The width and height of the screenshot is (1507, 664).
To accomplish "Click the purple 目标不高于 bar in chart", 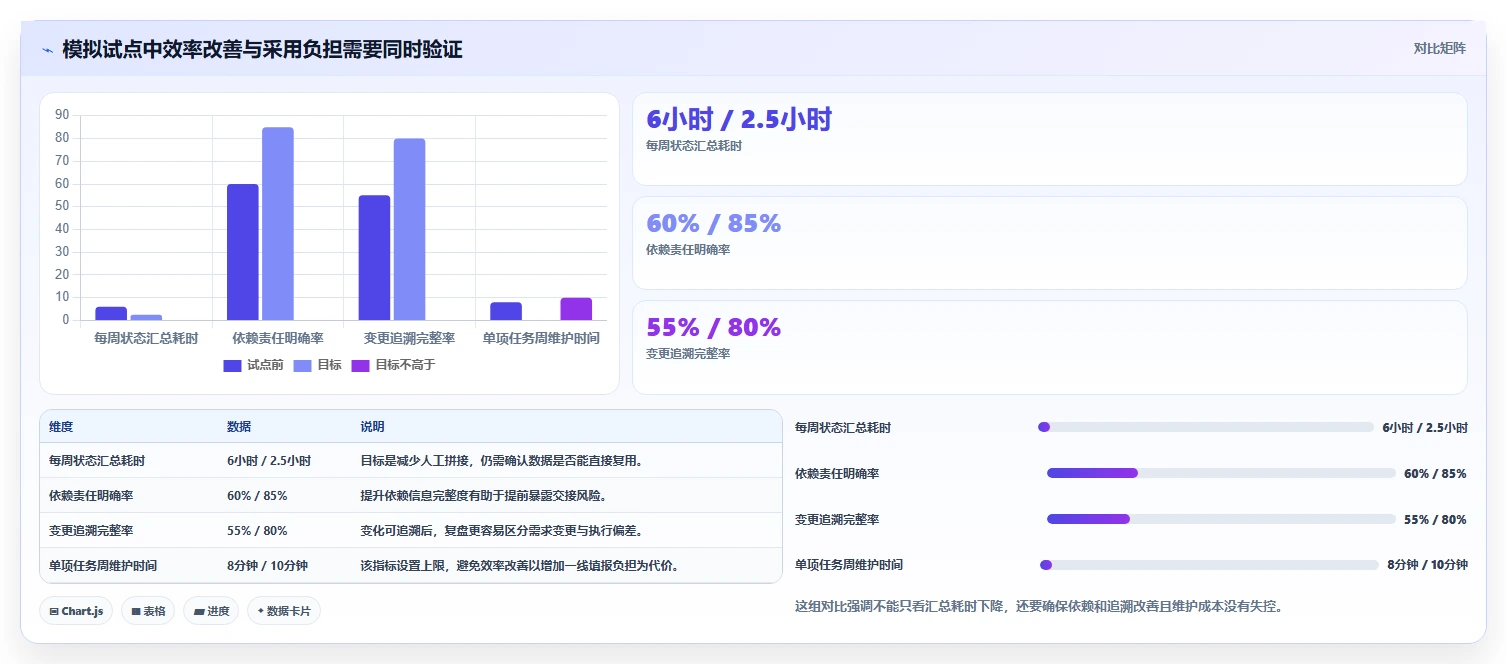I will (576, 309).
